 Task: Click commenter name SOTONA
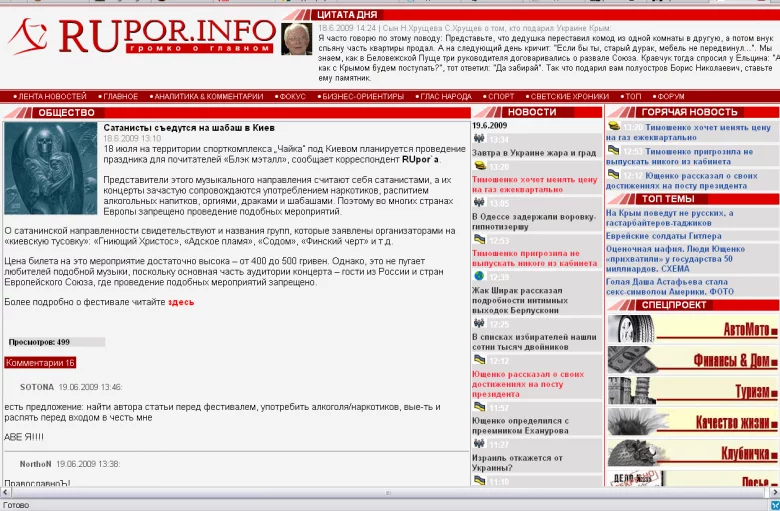(x=37, y=387)
